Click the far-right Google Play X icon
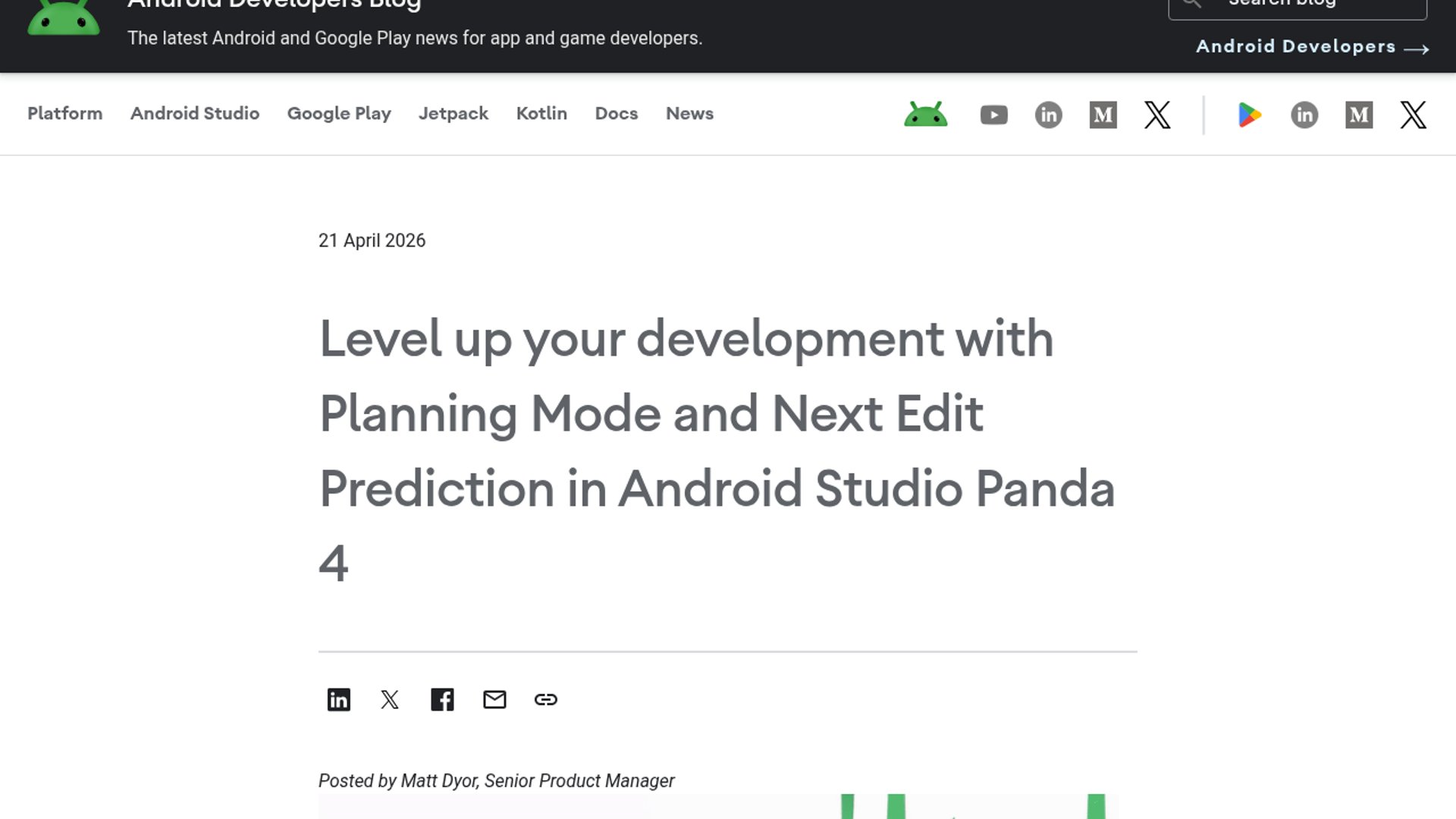1456x819 pixels. (1413, 115)
